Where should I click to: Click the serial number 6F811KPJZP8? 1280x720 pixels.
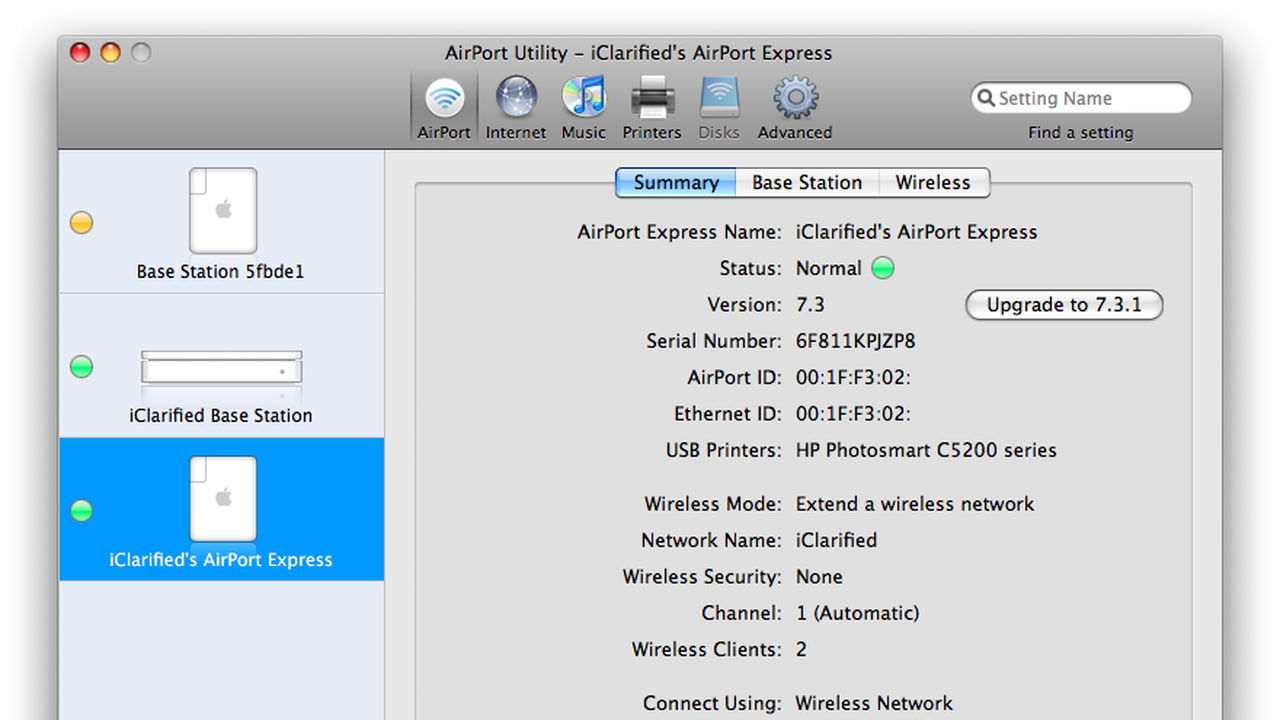coord(855,341)
